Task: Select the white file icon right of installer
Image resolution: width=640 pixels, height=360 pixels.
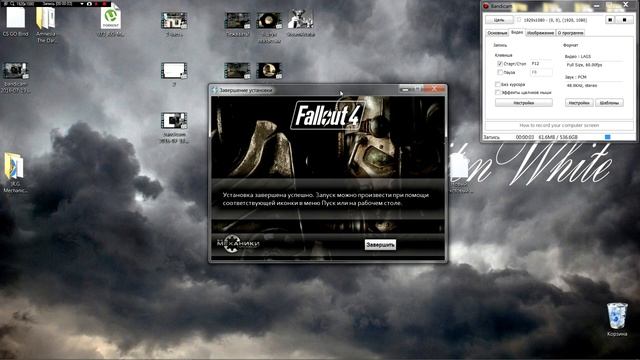Action: (460, 173)
